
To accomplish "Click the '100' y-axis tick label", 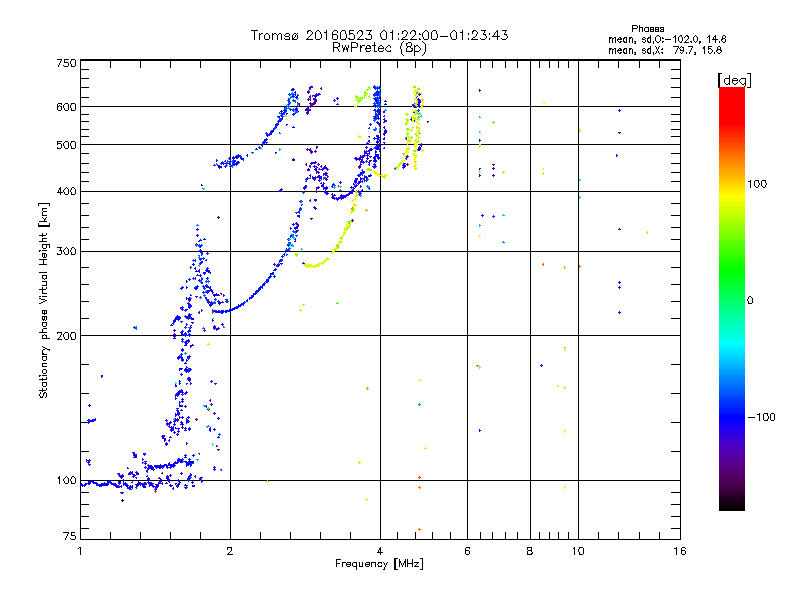I will pyautogui.click(x=66, y=481).
